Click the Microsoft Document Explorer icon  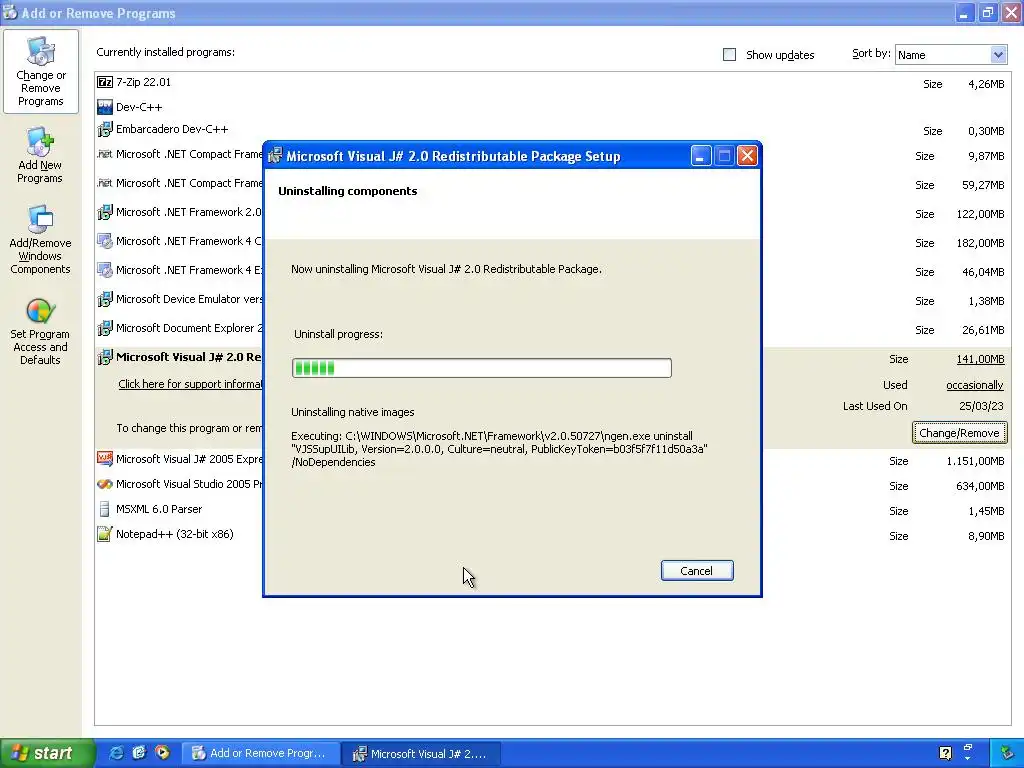point(104,328)
